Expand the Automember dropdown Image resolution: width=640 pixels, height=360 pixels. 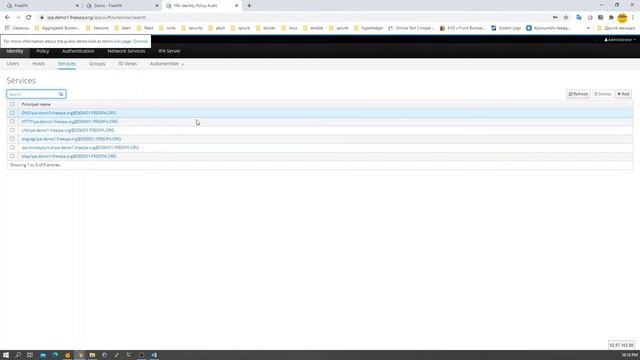(x=167, y=64)
